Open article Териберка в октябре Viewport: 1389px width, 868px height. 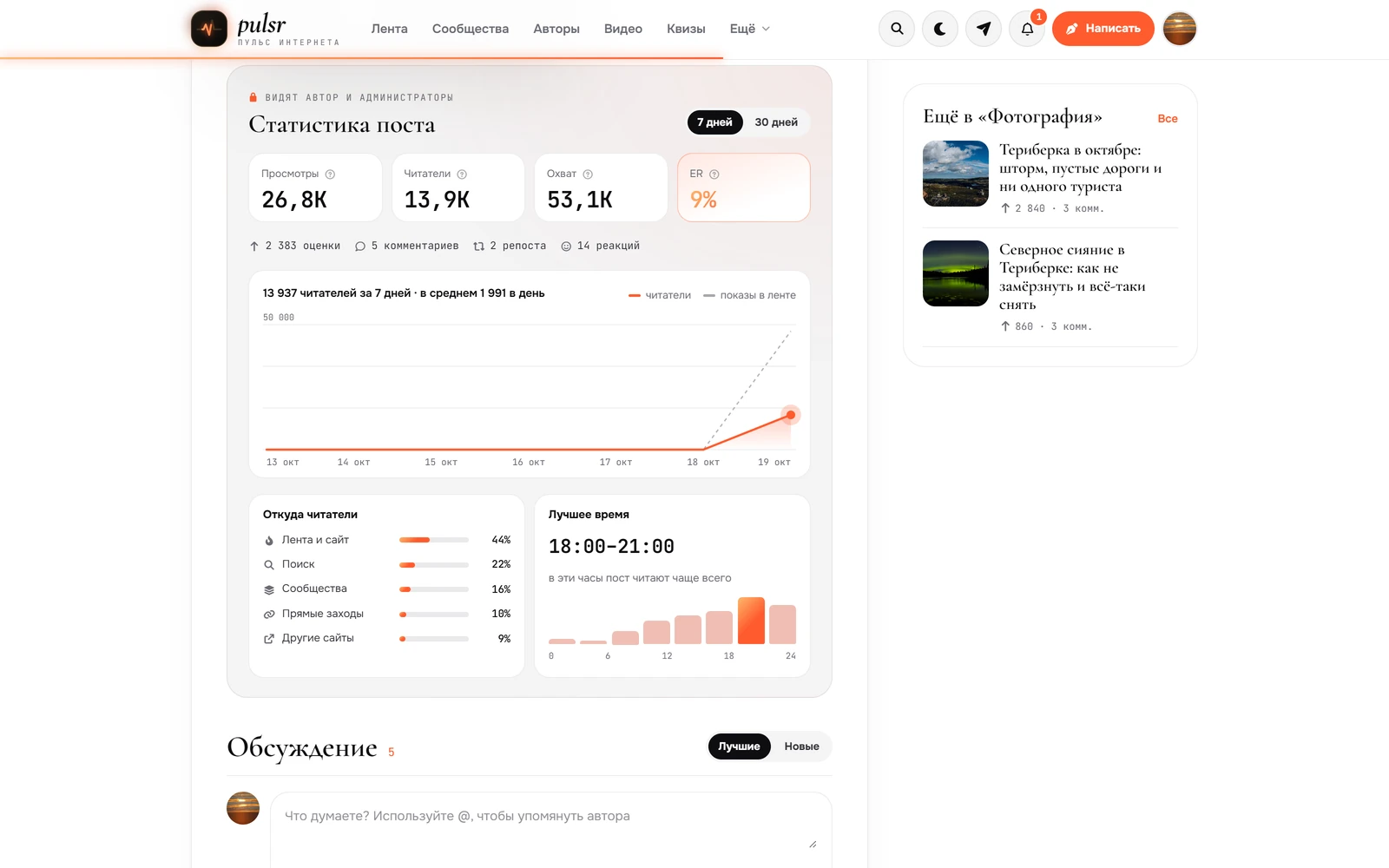(1080, 168)
